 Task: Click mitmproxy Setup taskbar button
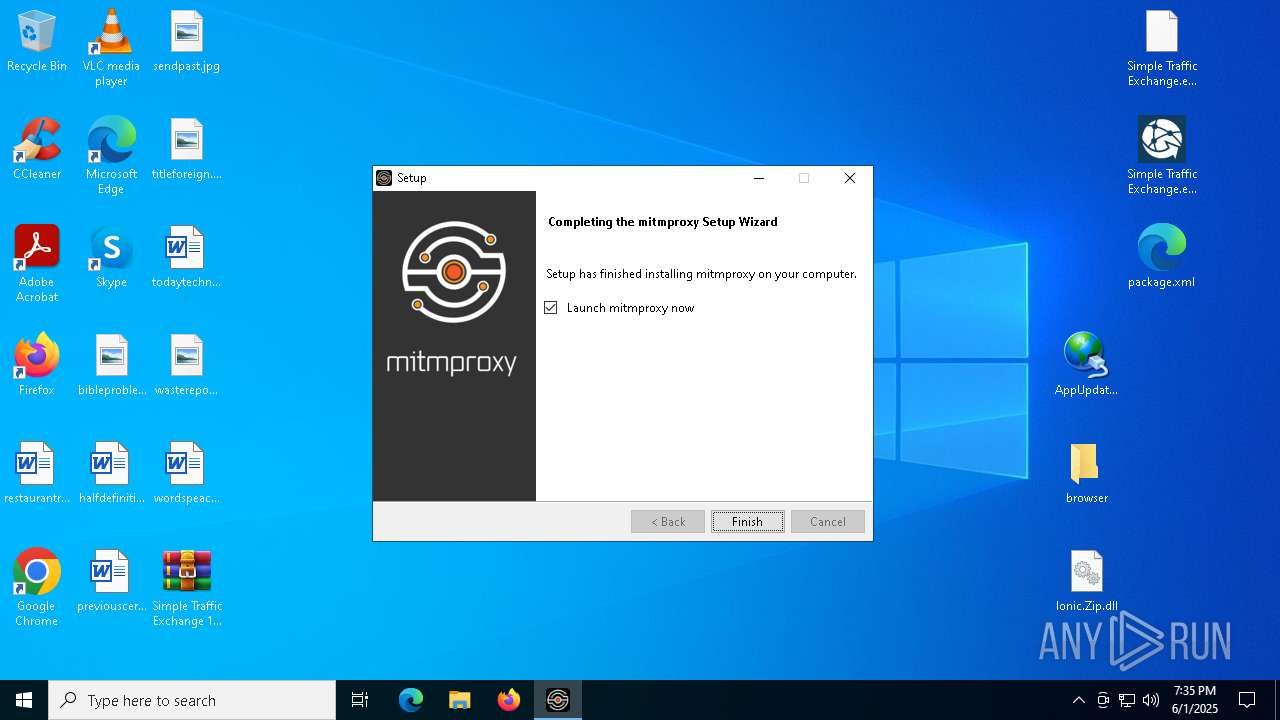558,700
